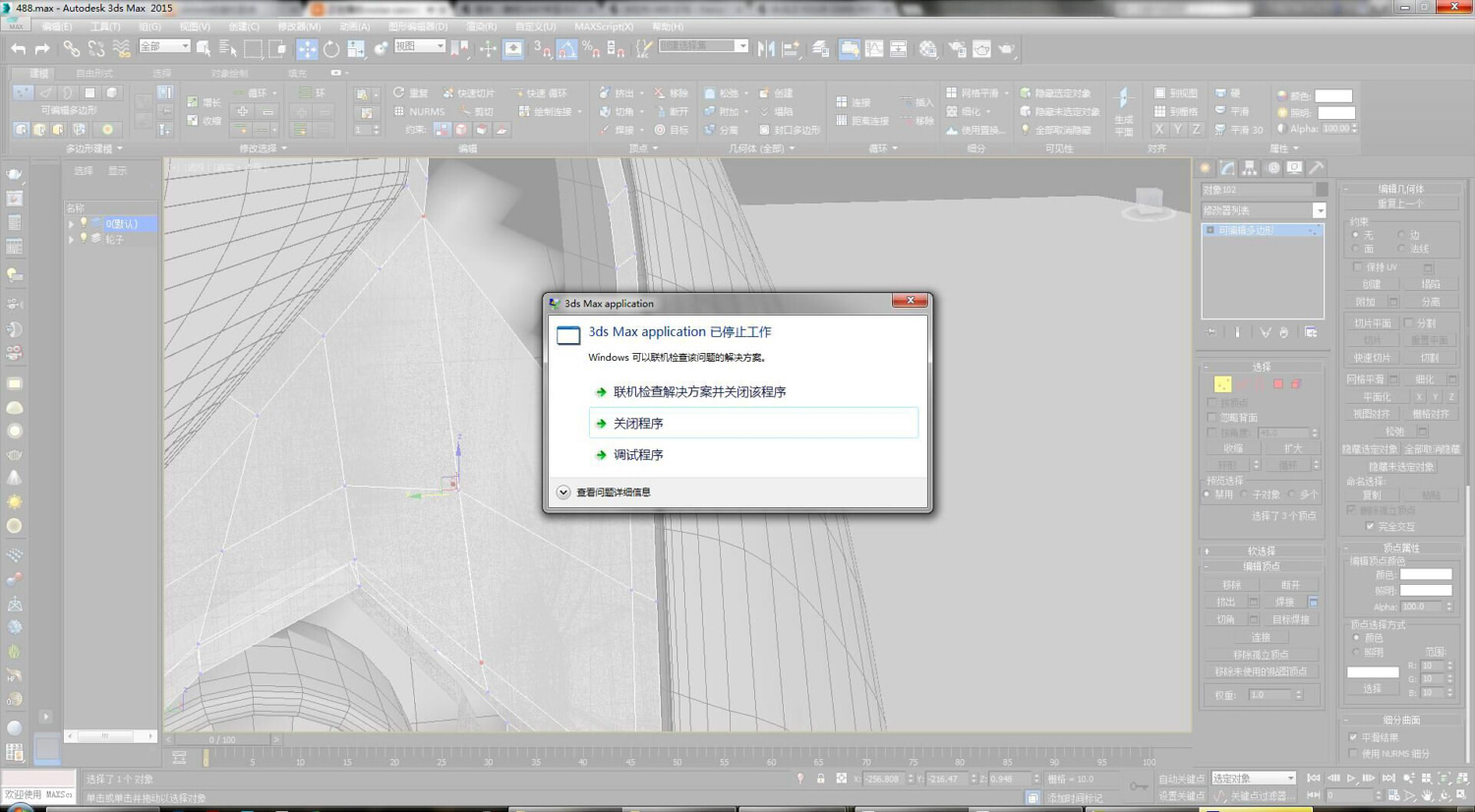Toggle the Smooth Result checkbox

pyautogui.click(x=1354, y=737)
